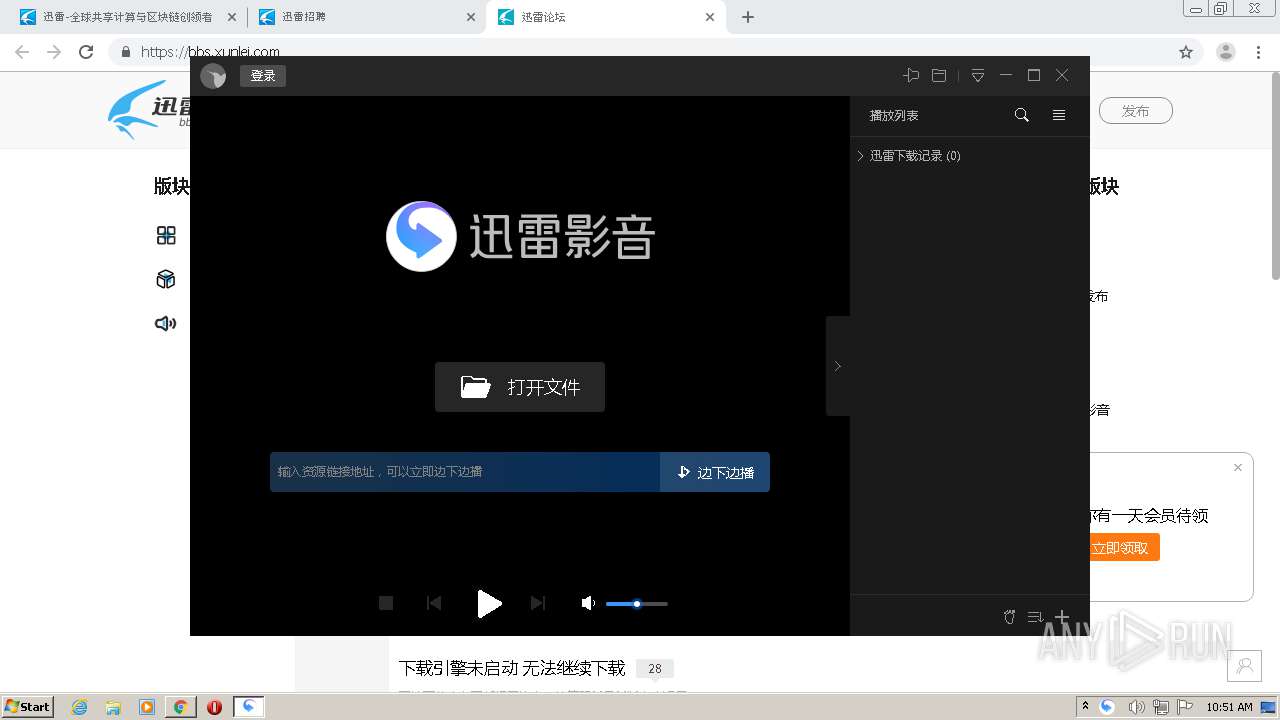This screenshot has width=1280, height=720.
Task: Select the Xunlei player taskbar button
Action: (x=249, y=707)
